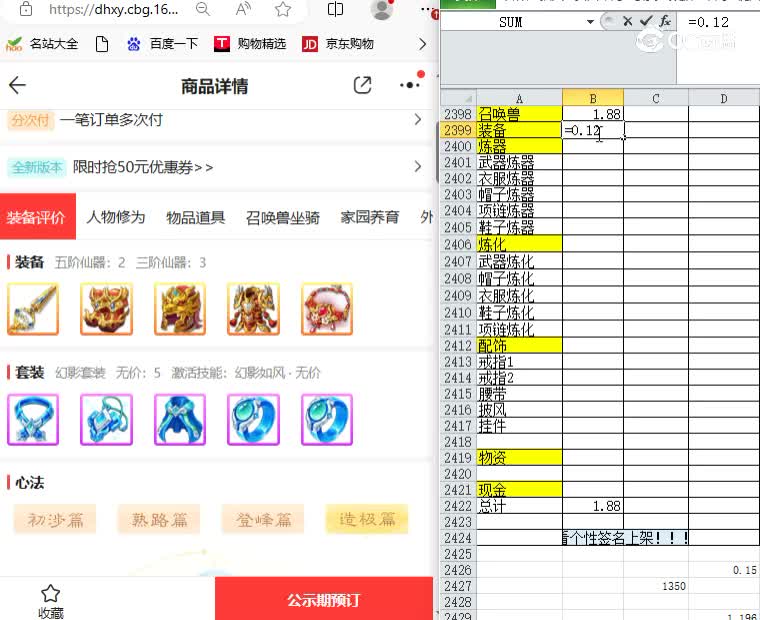Switch to the 物品道具 tab
Image resolution: width=760 pixels, height=620 pixels.
pos(195,217)
